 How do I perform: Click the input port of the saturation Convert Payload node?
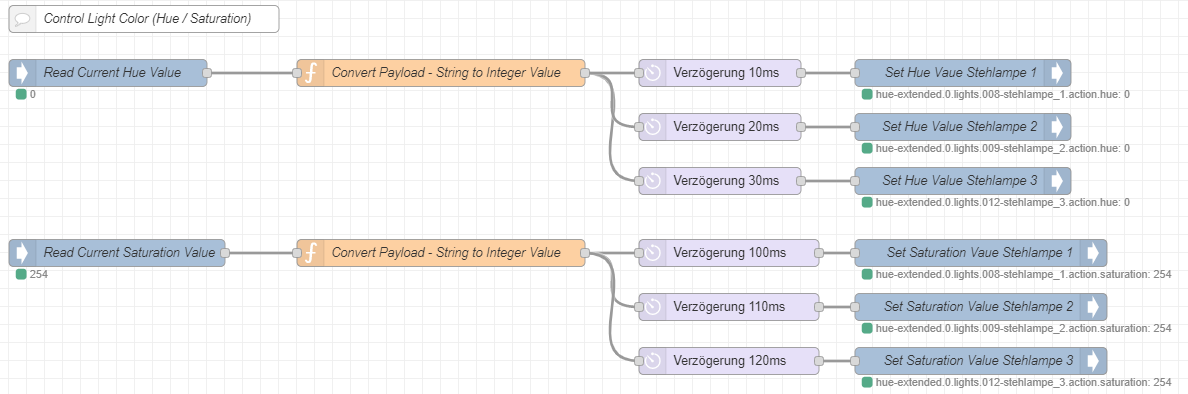pyautogui.click(x=297, y=253)
